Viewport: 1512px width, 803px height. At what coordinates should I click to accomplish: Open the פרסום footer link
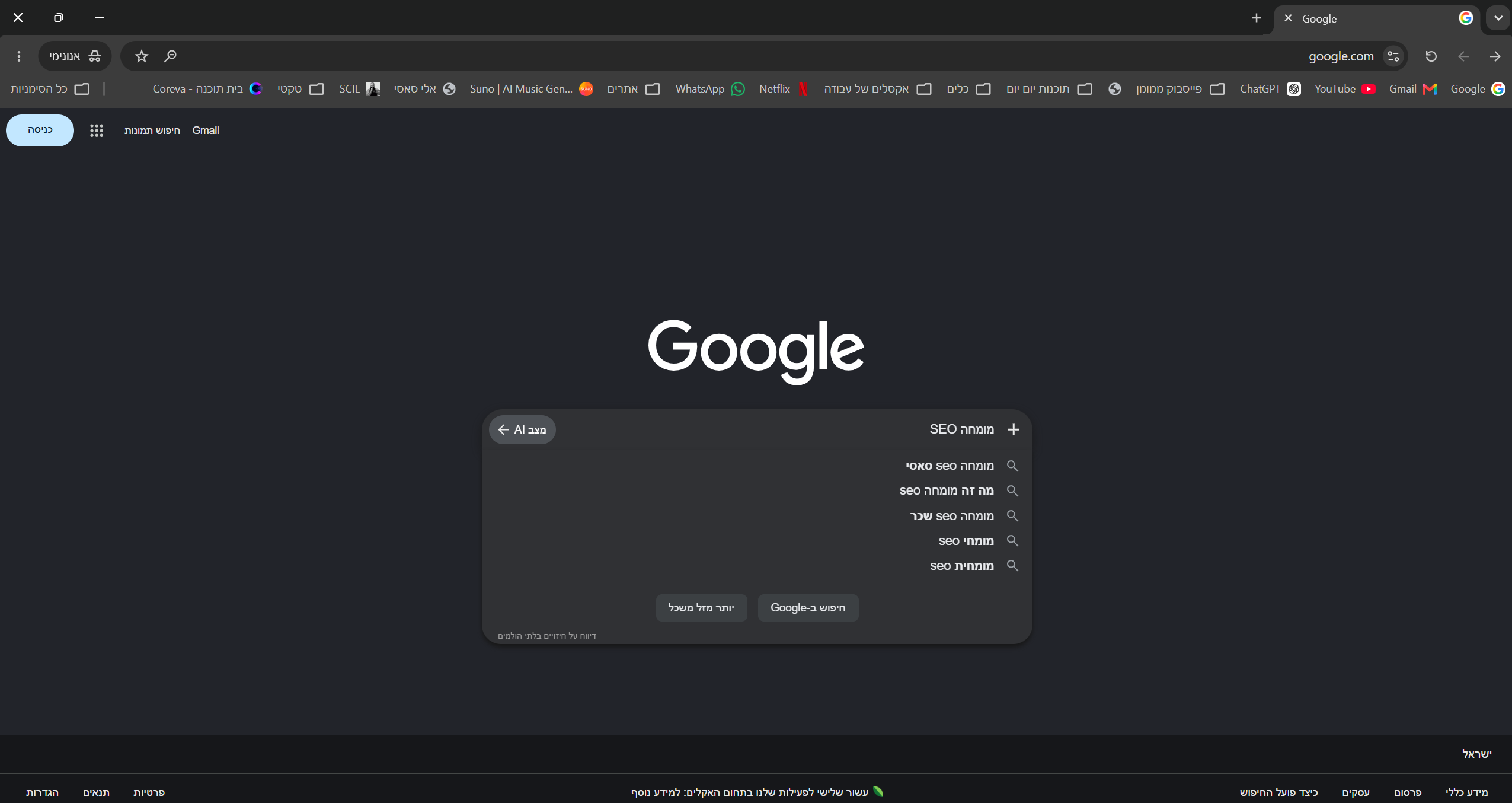coord(1407,792)
